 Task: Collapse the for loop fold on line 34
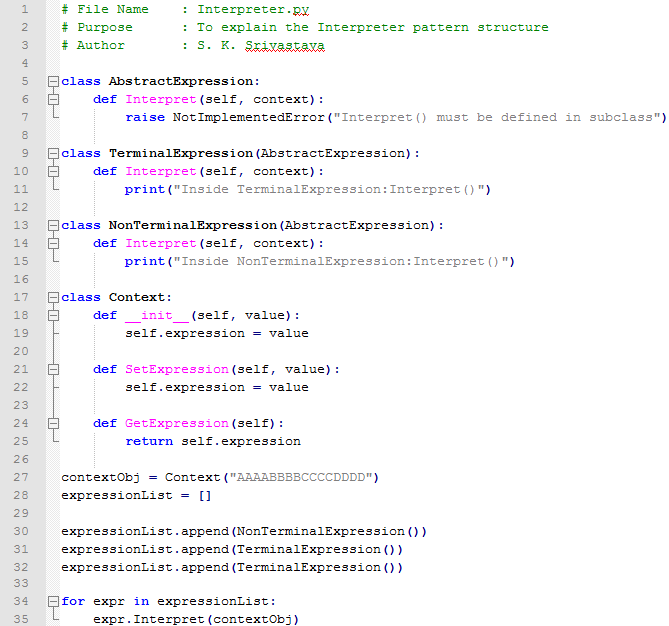click(x=53, y=601)
